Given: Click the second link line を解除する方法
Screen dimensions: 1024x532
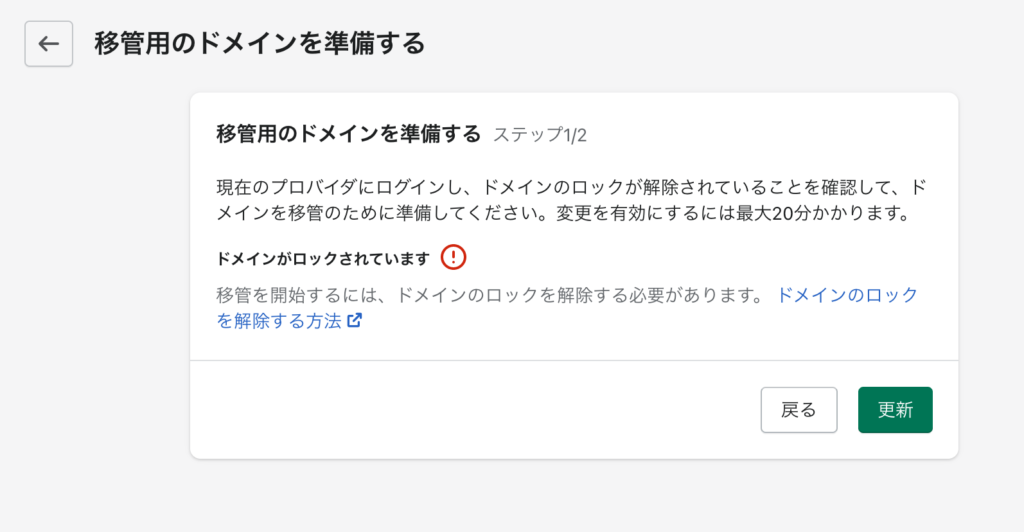Looking at the screenshot, I should [x=279, y=321].
